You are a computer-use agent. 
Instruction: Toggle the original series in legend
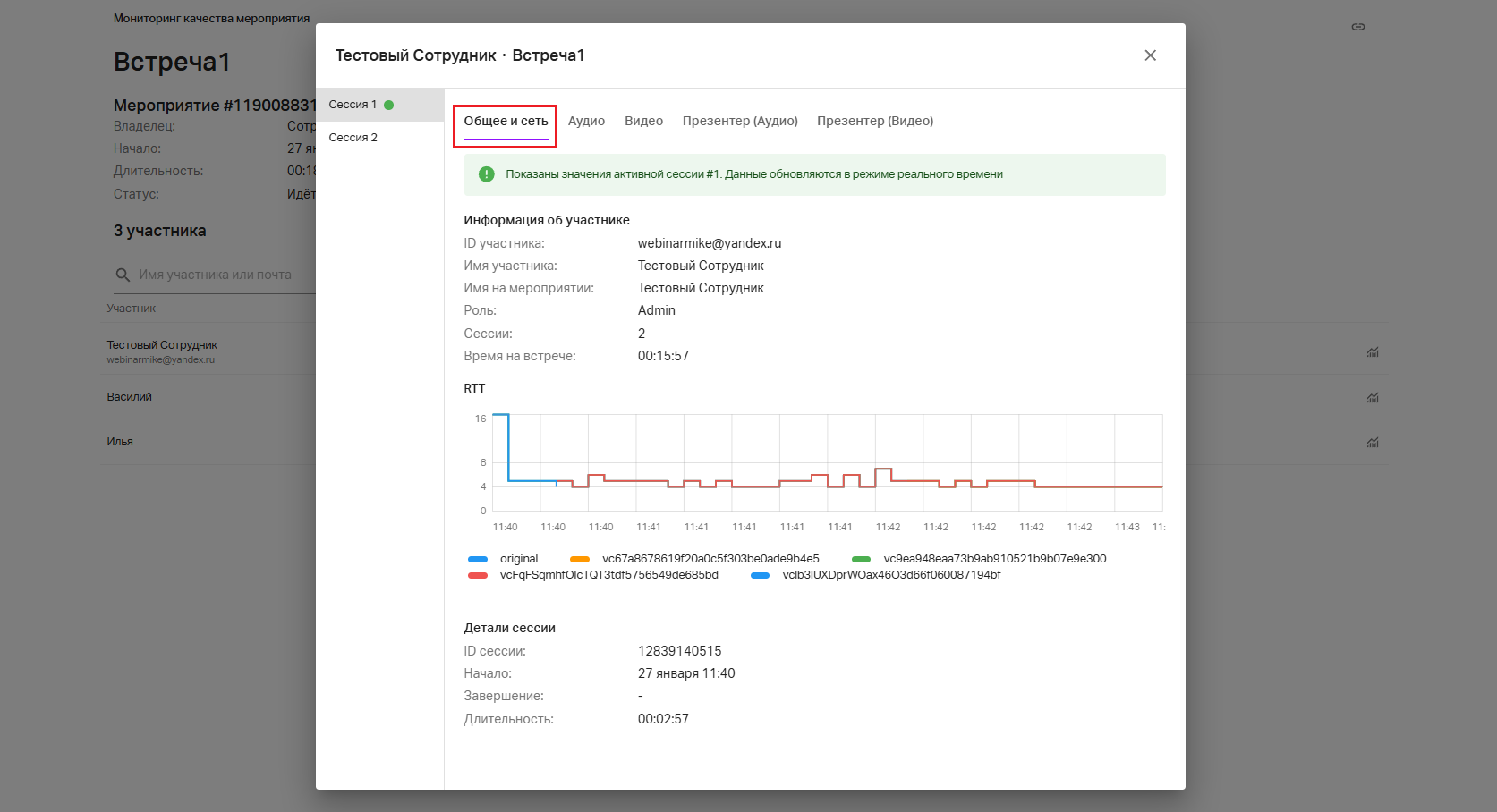pyautogui.click(x=504, y=559)
